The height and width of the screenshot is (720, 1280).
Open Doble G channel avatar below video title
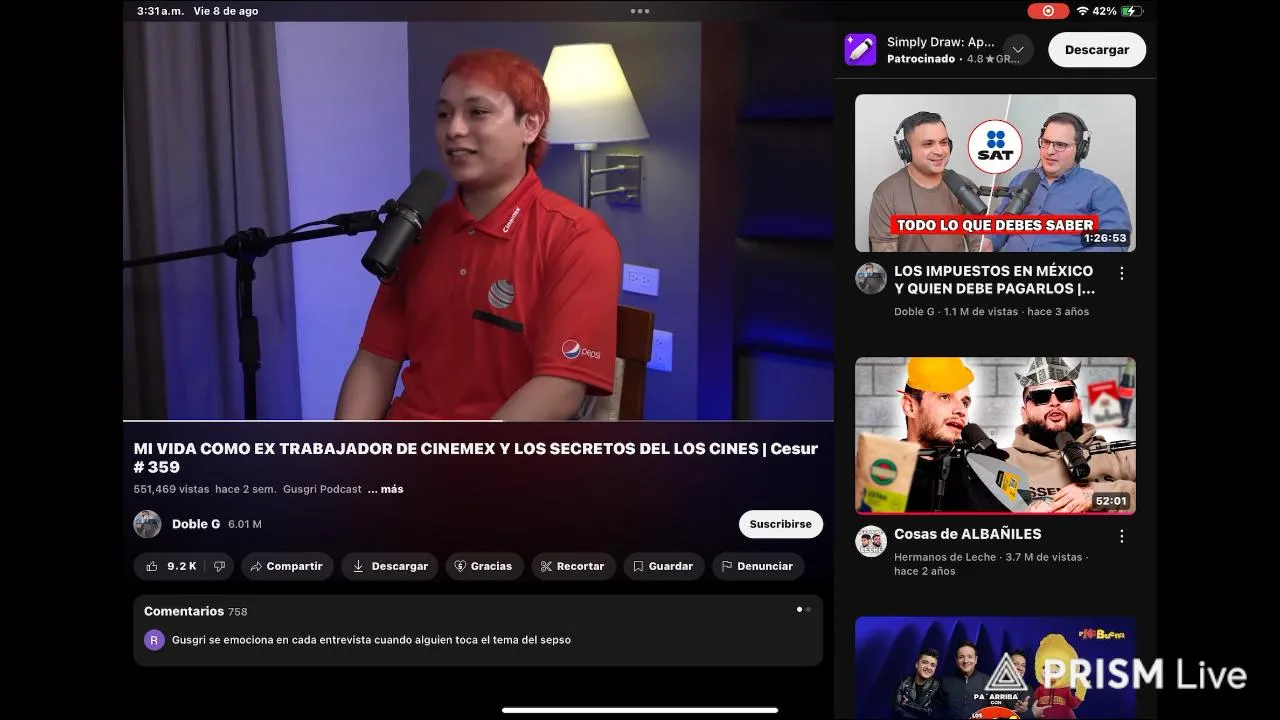(147, 524)
